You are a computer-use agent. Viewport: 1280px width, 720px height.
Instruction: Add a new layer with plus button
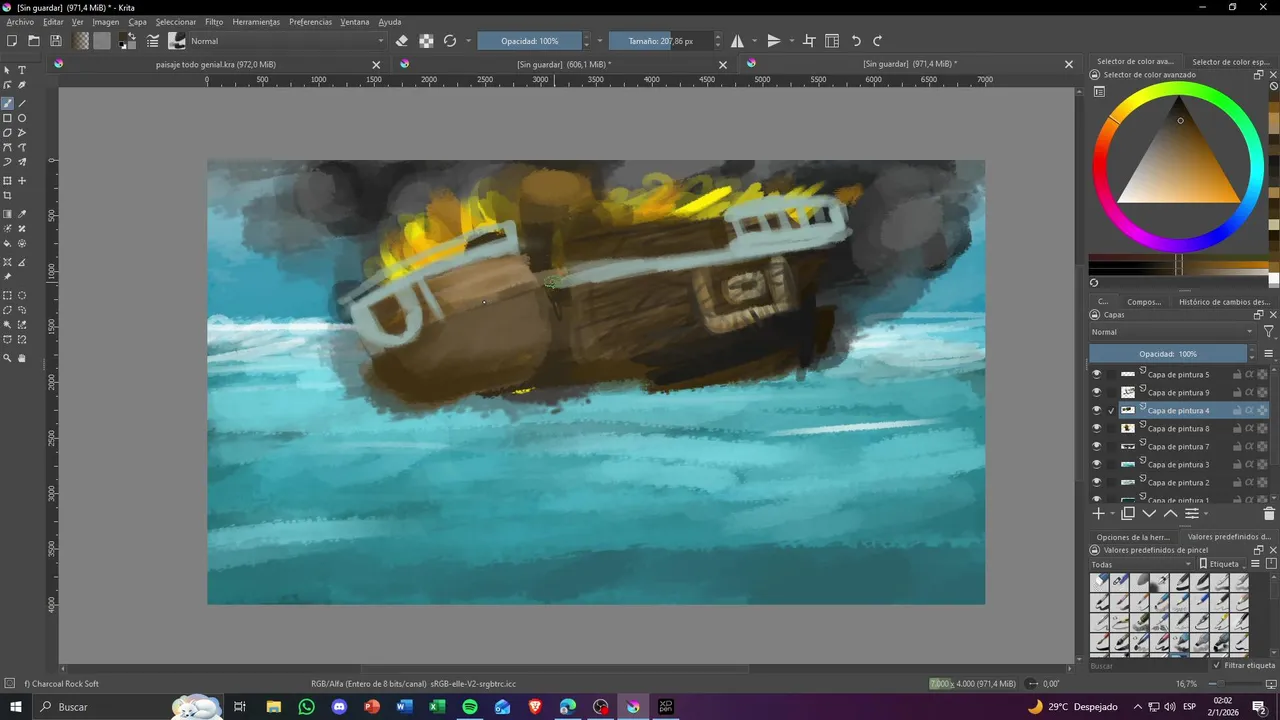click(x=1098, y=513)
